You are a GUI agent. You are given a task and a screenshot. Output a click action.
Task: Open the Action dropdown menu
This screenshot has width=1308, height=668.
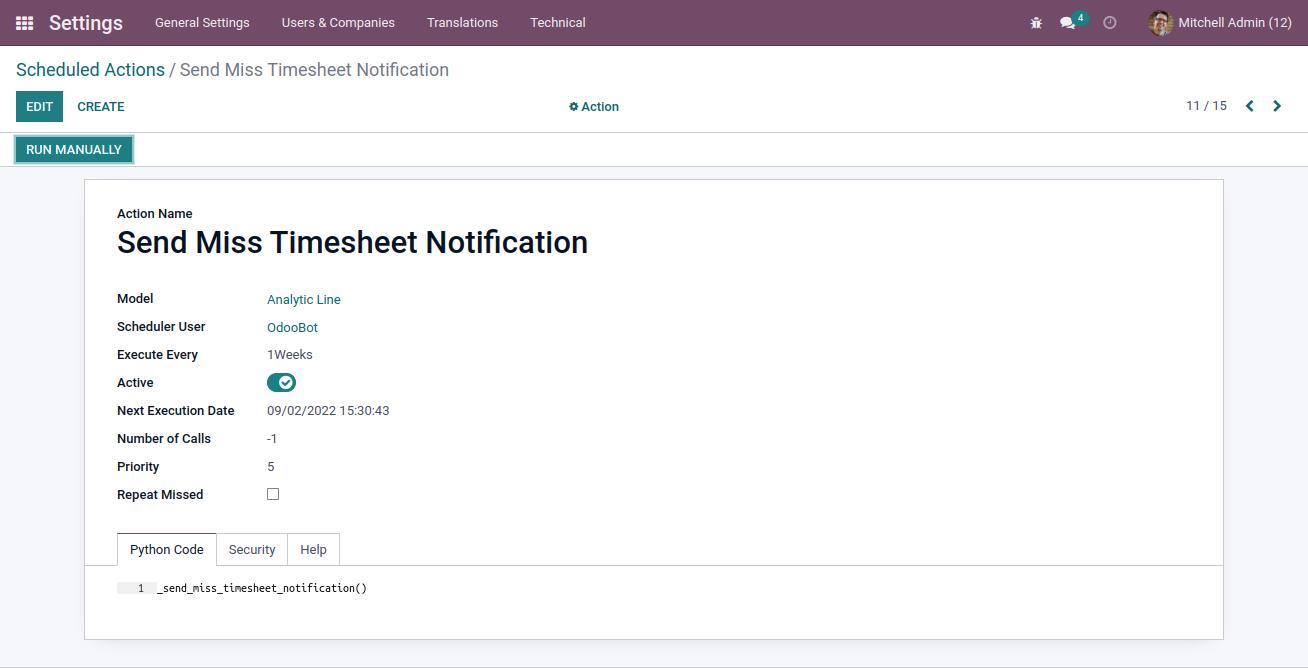(x=594, y=107)
